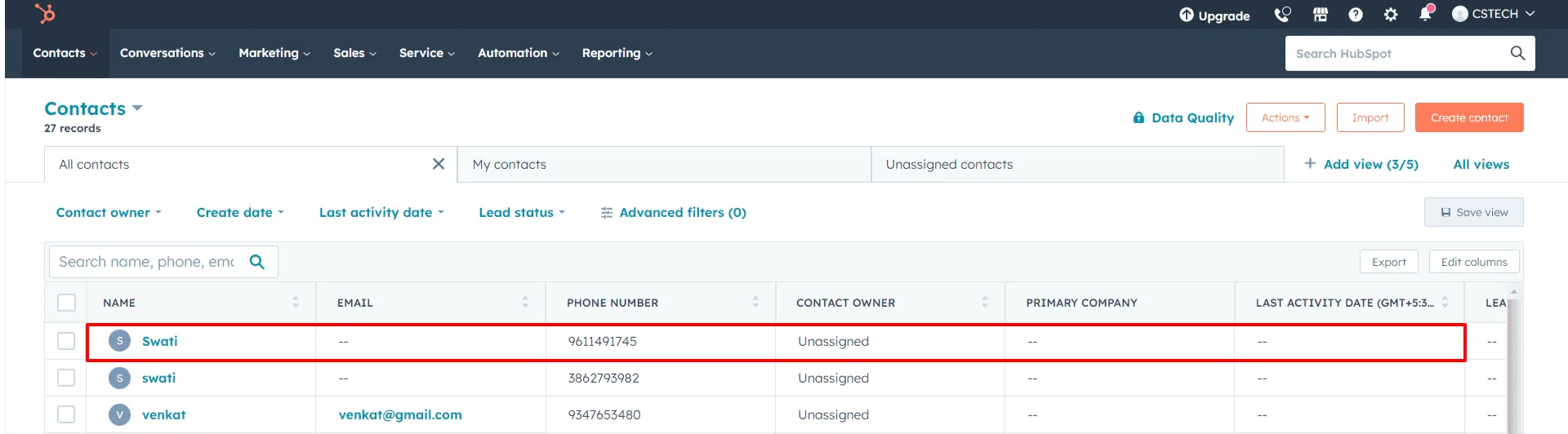Tick the checkbox for phone 3862793982 row
The height and width of the screenshot is (434, 1568).
[x=66, y=378]
